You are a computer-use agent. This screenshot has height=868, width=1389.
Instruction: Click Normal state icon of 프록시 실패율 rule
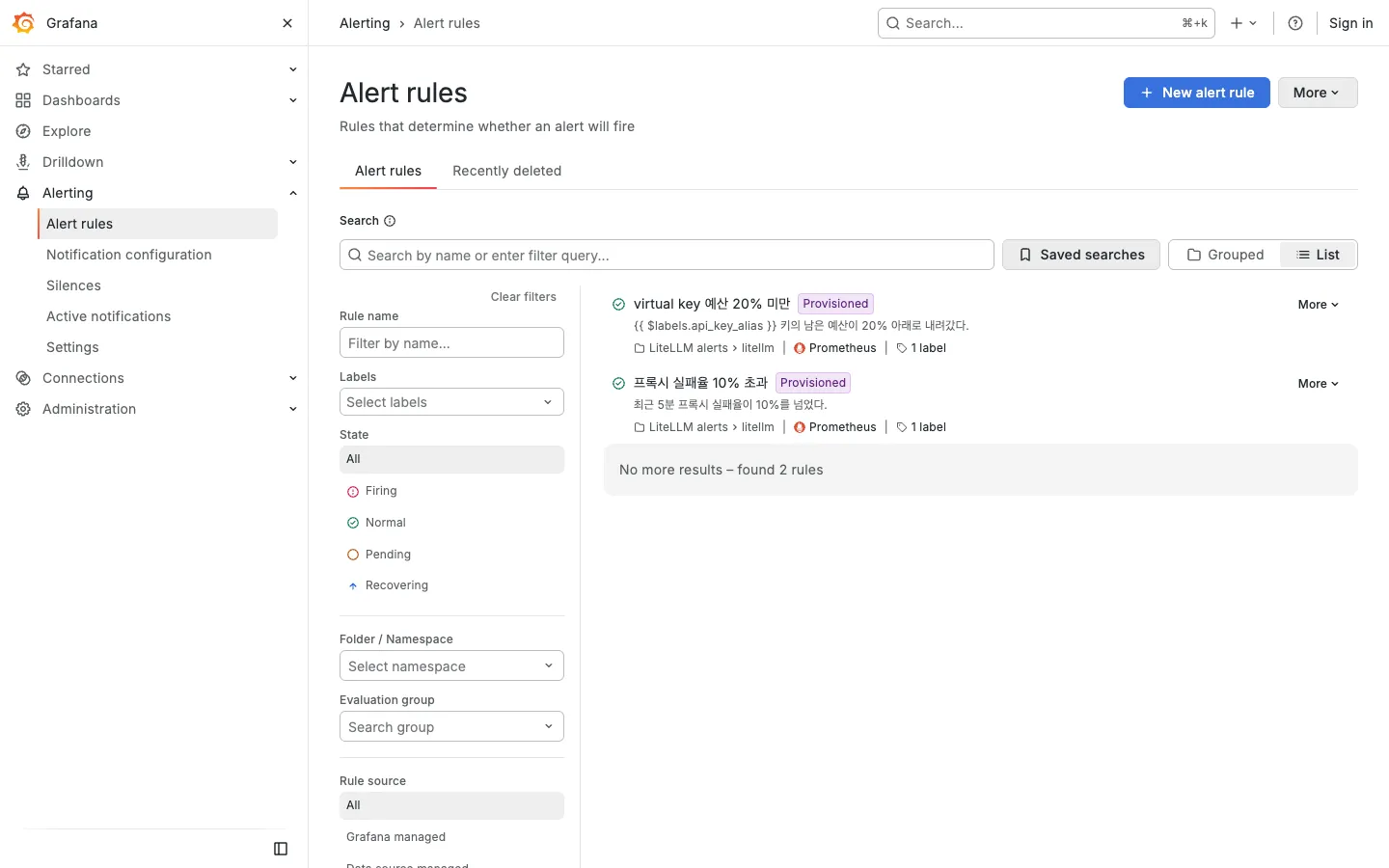618,383
